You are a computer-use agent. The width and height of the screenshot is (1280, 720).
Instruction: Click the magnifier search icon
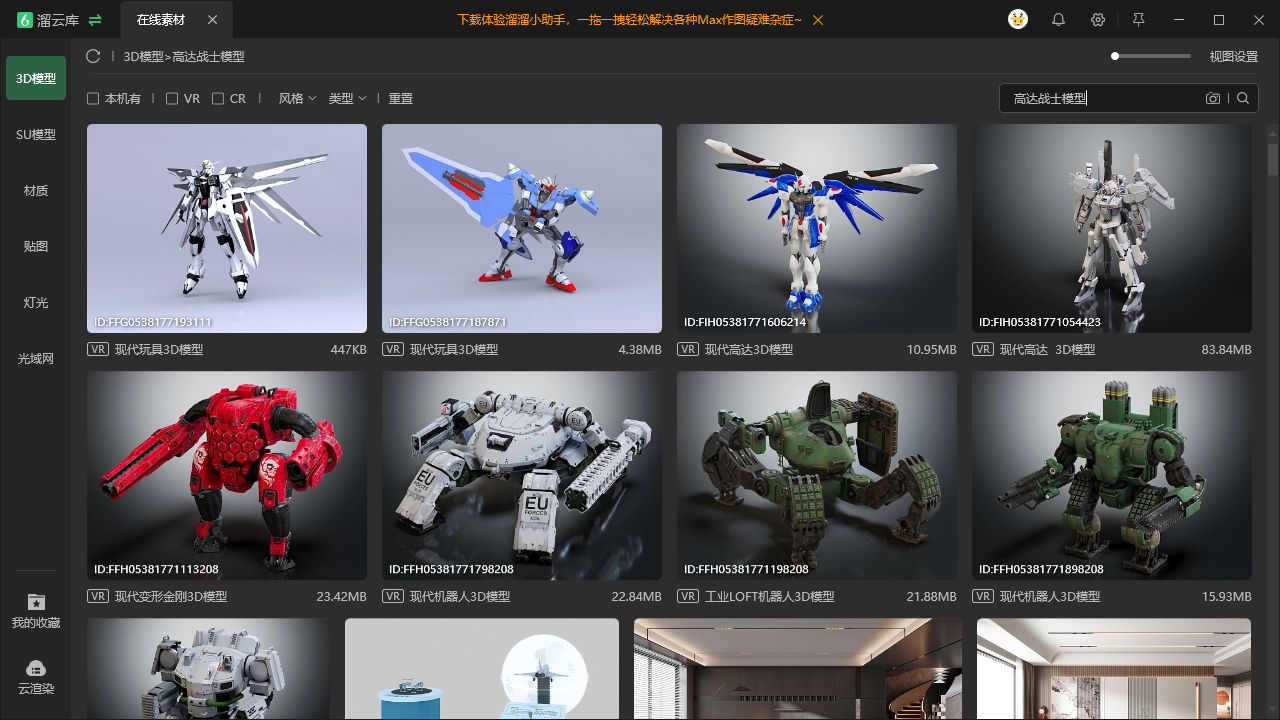[1243, 98]
